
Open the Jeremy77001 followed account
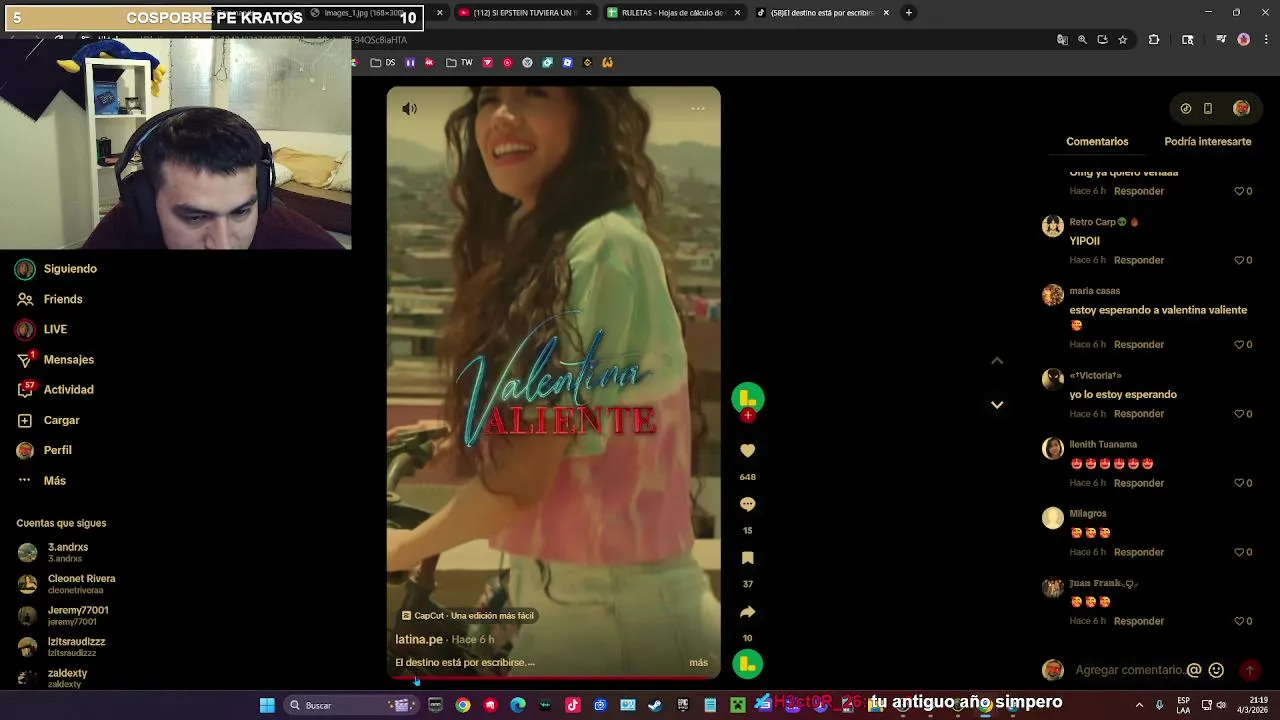click(64, 615)
